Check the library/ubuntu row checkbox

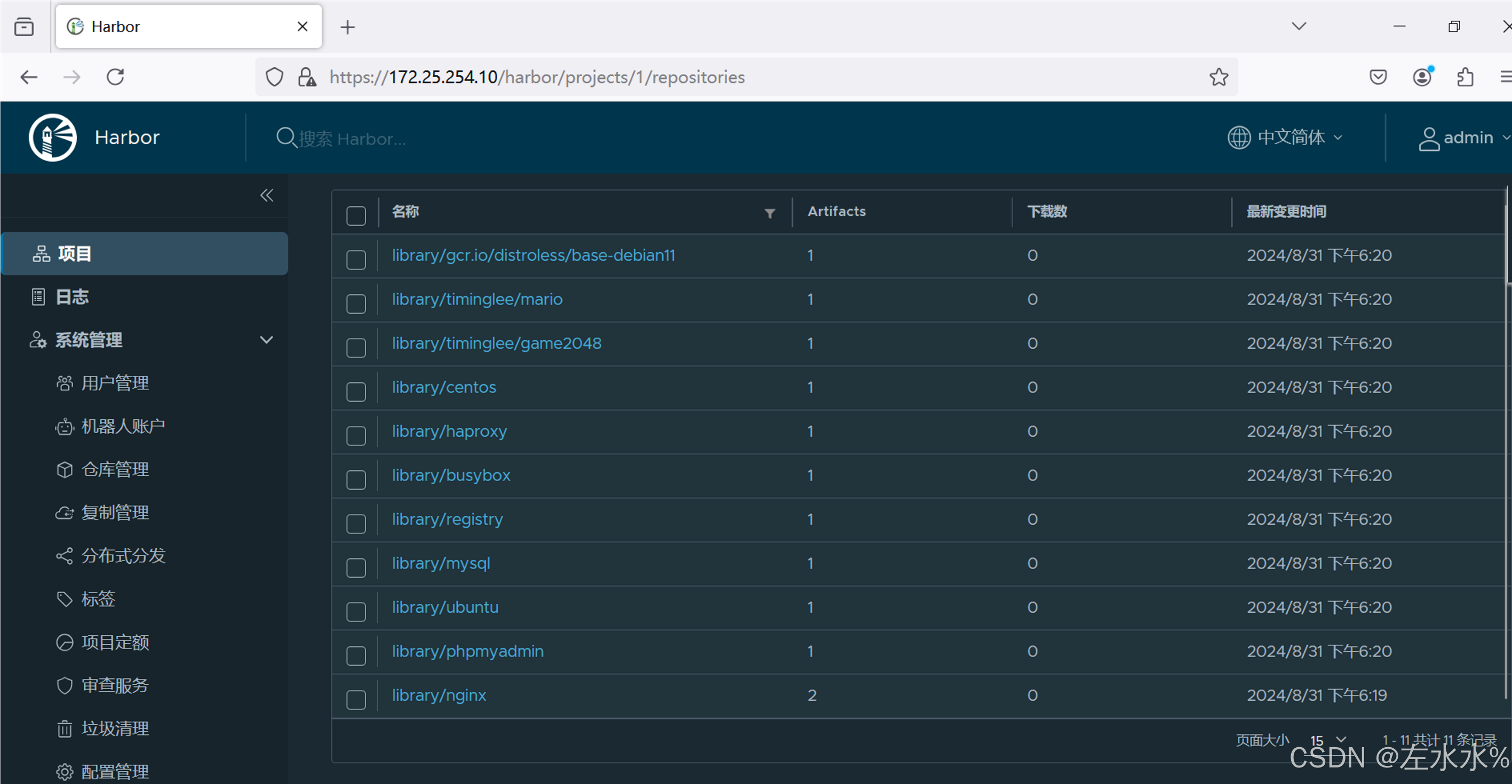[356, 612]
